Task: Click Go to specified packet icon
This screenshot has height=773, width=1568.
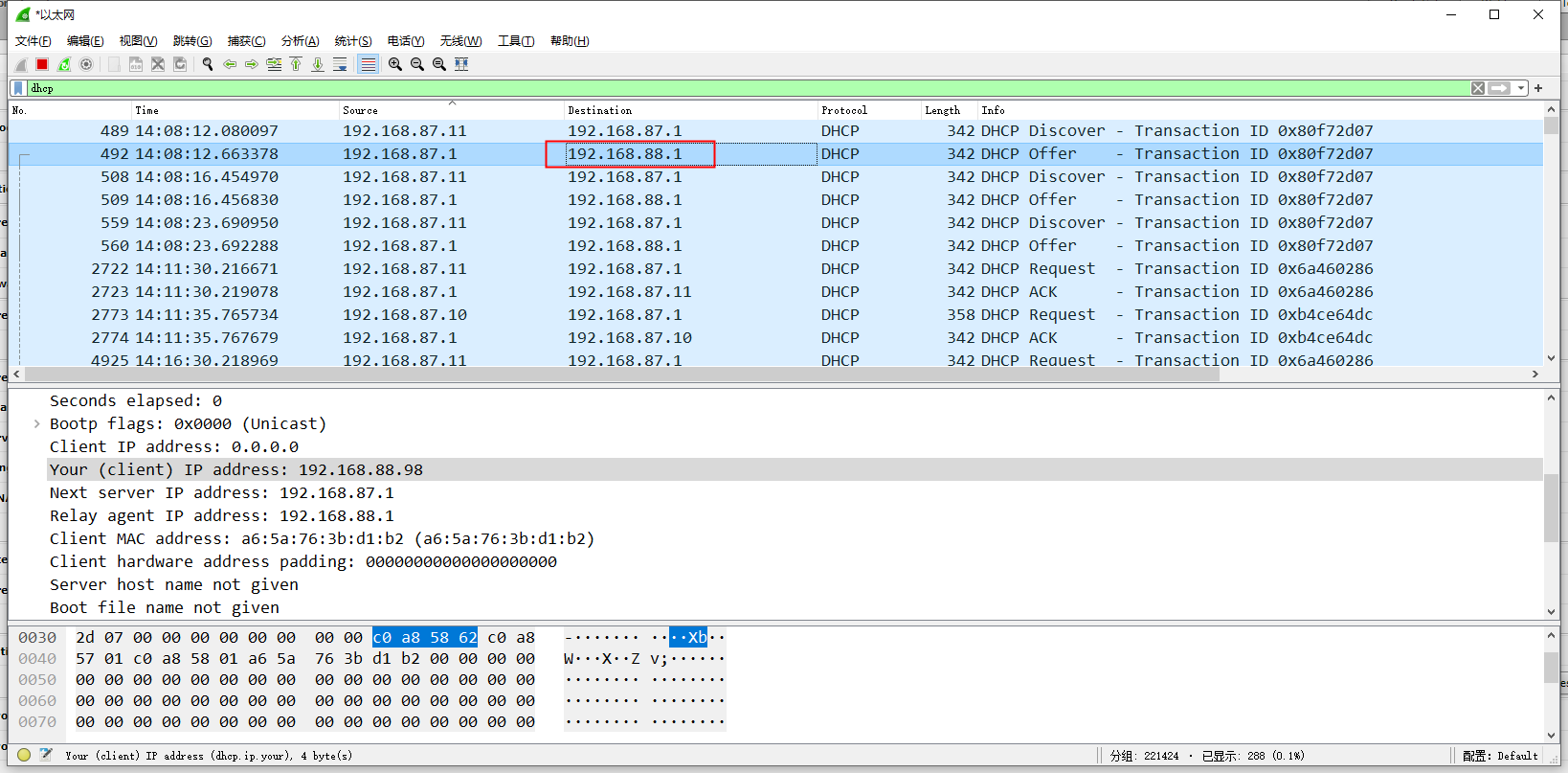Action: click(x=274, y=64)
